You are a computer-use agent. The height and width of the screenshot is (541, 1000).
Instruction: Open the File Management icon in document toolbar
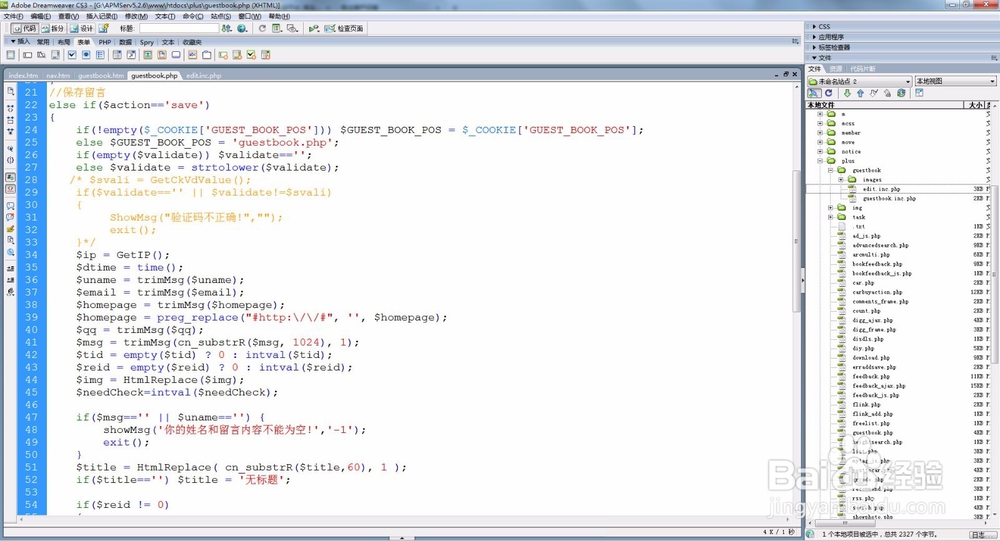pyautogui.click(x=226, y=29)
